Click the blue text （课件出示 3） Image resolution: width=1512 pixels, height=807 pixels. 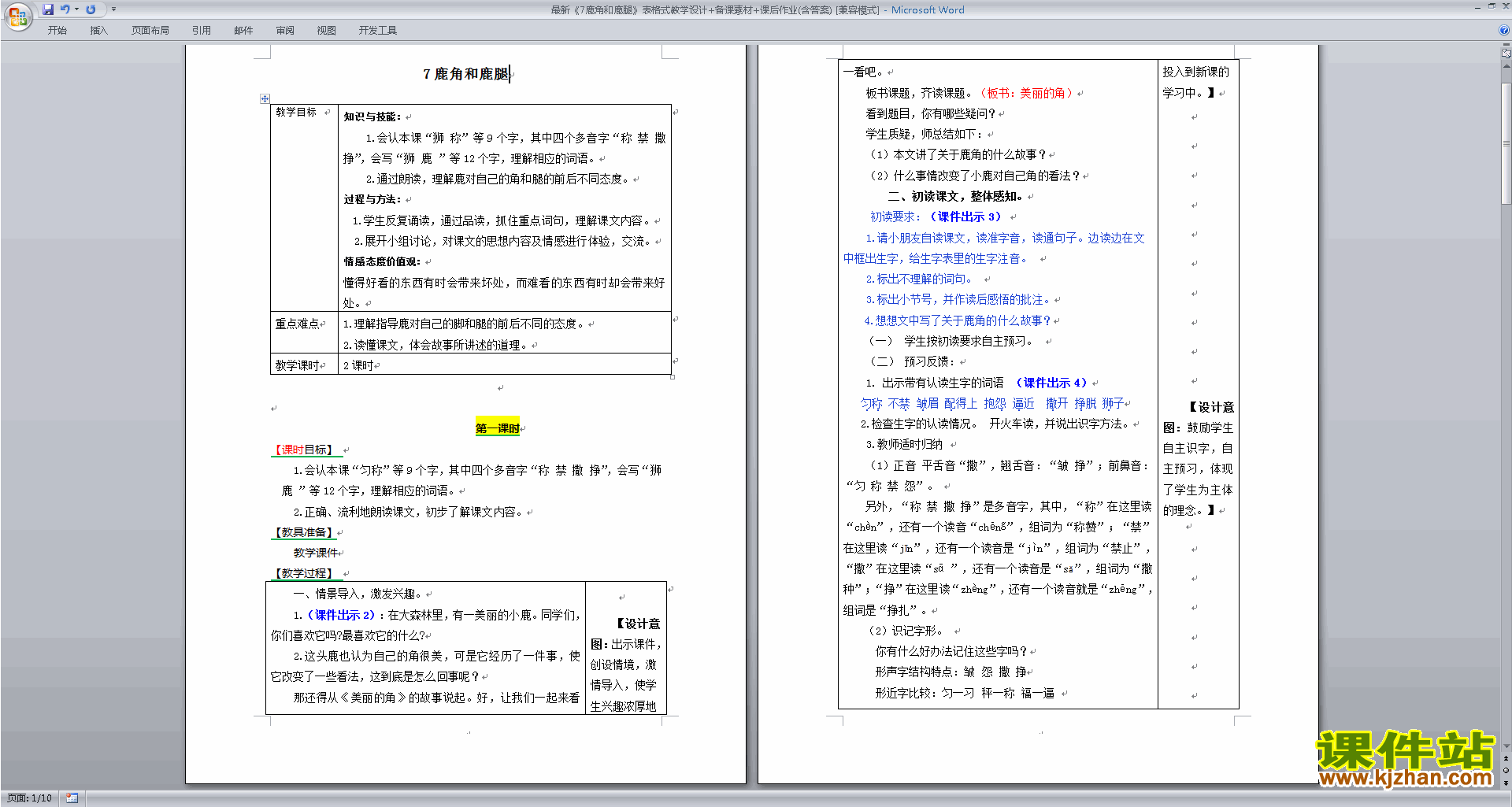(965, 217)
